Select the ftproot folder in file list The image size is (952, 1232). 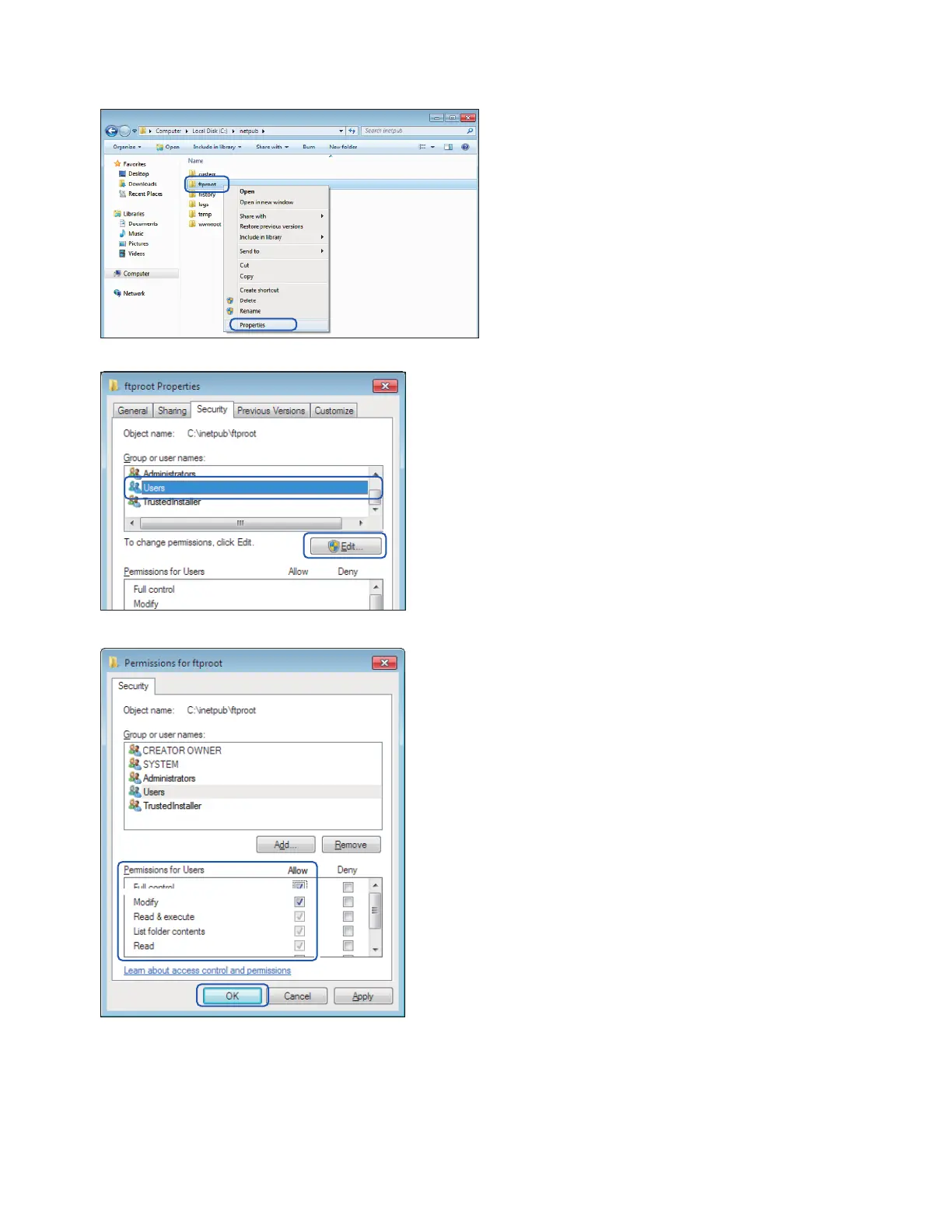tap(207, 184)
